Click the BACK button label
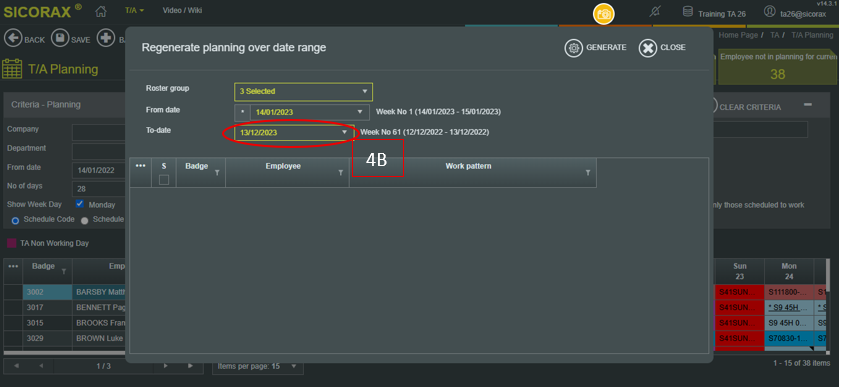The image size is (841, 387). point(35,40)
